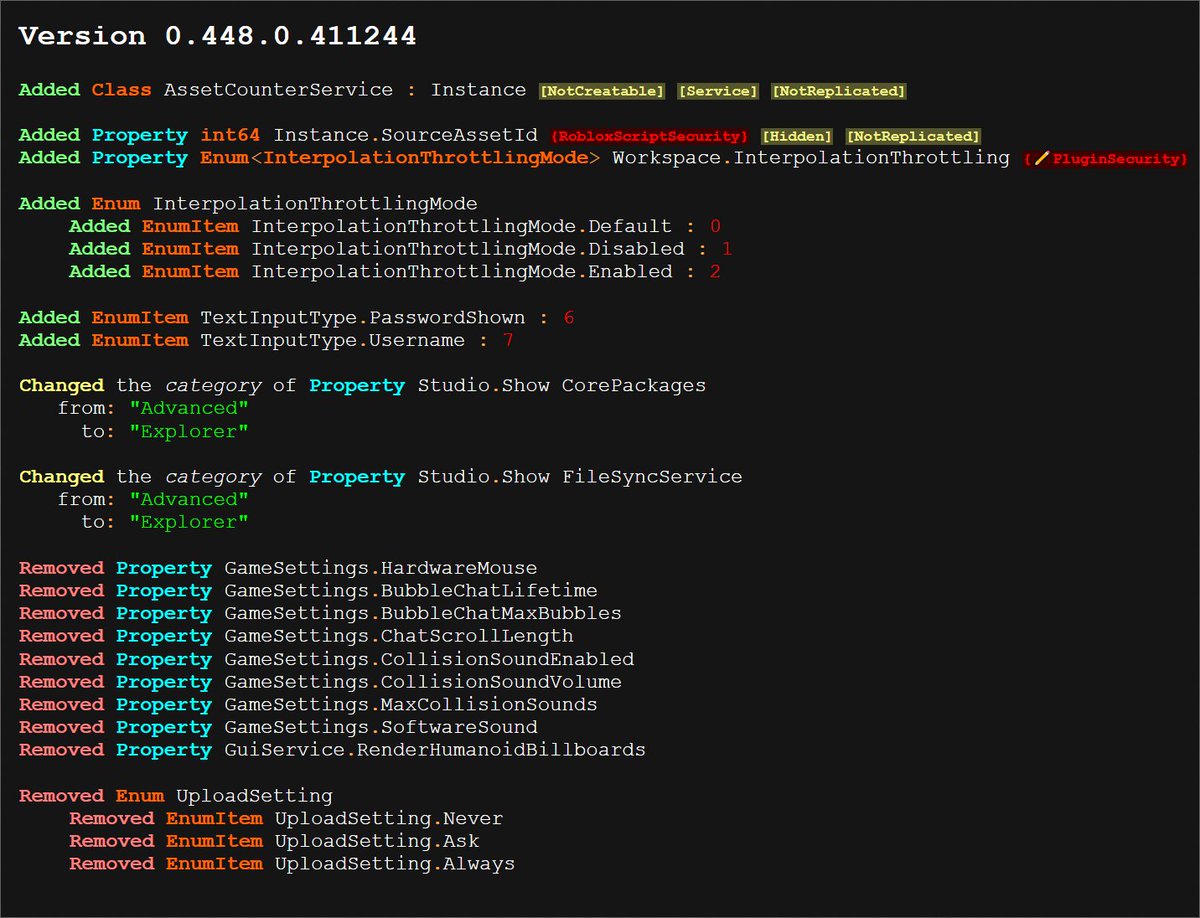Viewport: 1200px width, 918px height.
Task: Click UploadSetting.Always enum item
Action: click(395, 864)
